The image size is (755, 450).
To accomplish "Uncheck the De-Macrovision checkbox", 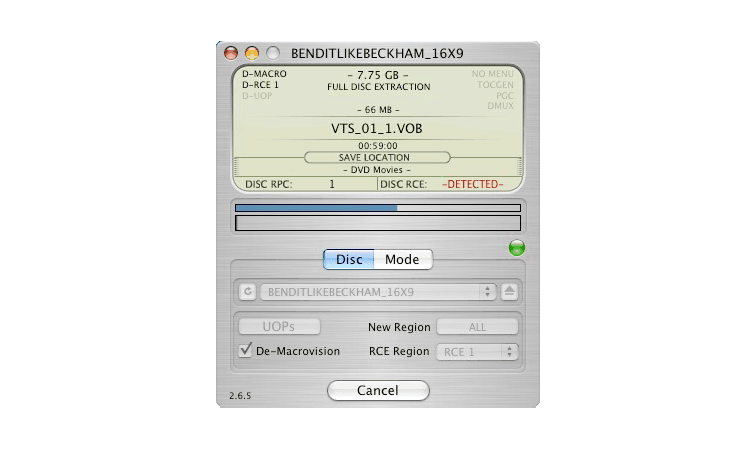I will click(245, 350).
